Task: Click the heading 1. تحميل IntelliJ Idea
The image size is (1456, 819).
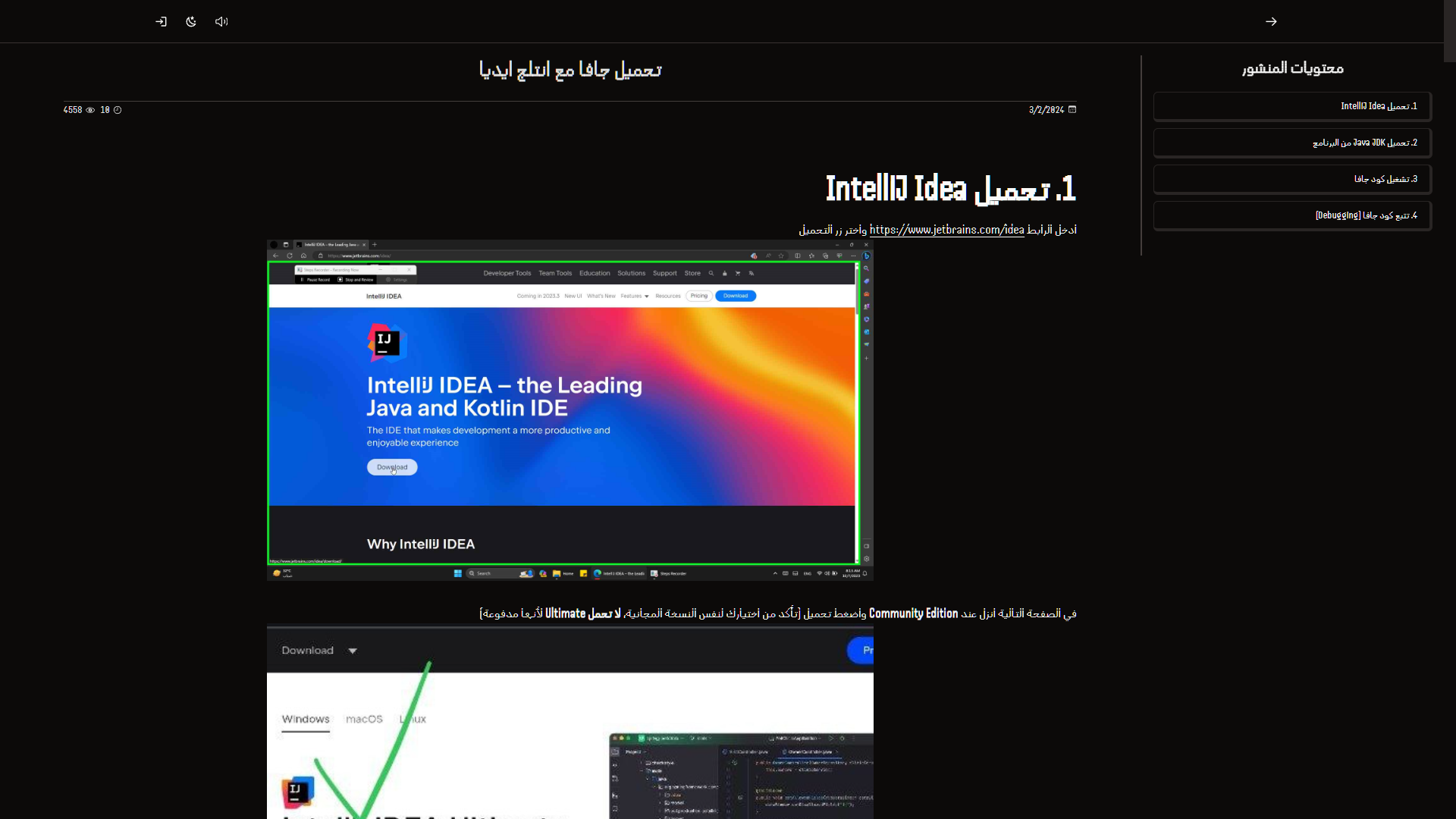Action: 951,188
